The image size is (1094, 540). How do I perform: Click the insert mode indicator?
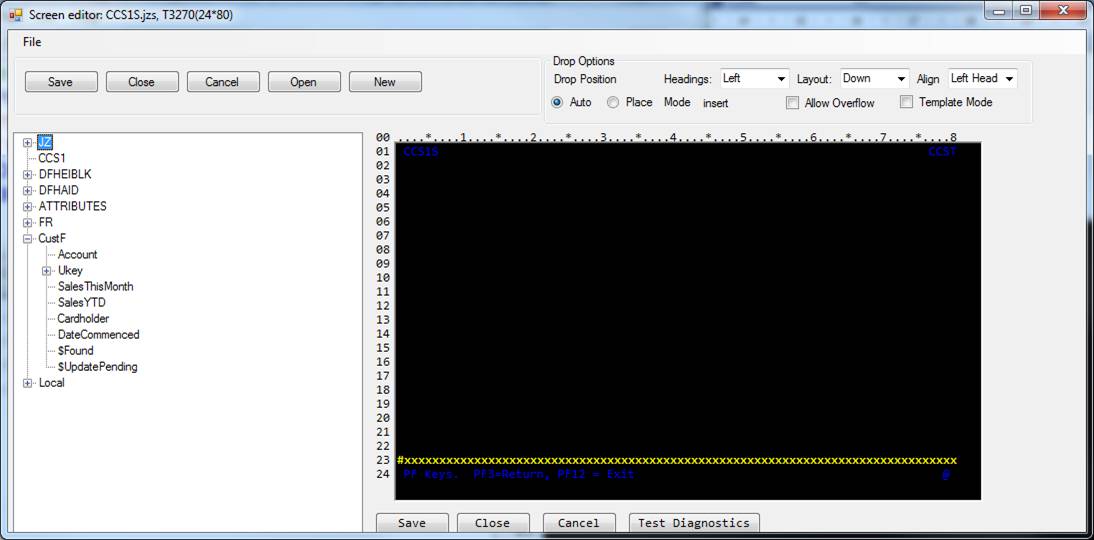coord(715,103)
